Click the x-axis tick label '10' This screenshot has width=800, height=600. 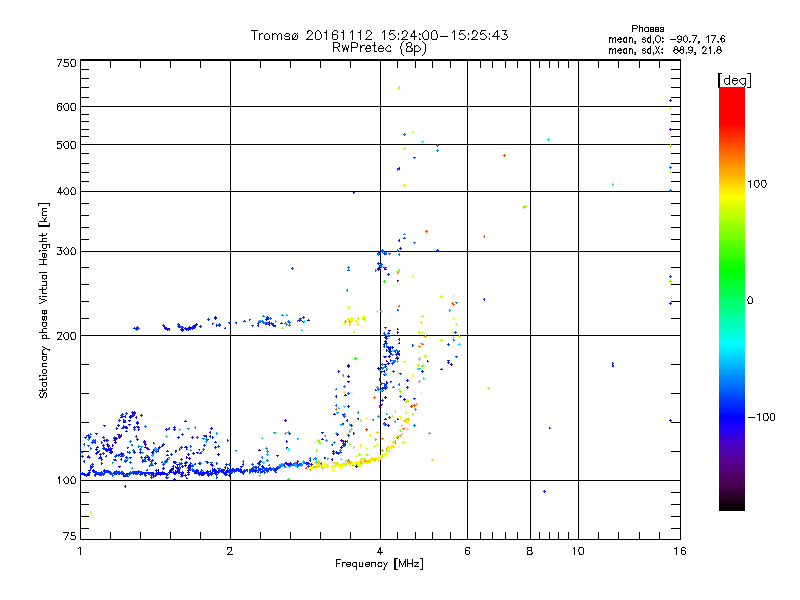click(578, 551)
